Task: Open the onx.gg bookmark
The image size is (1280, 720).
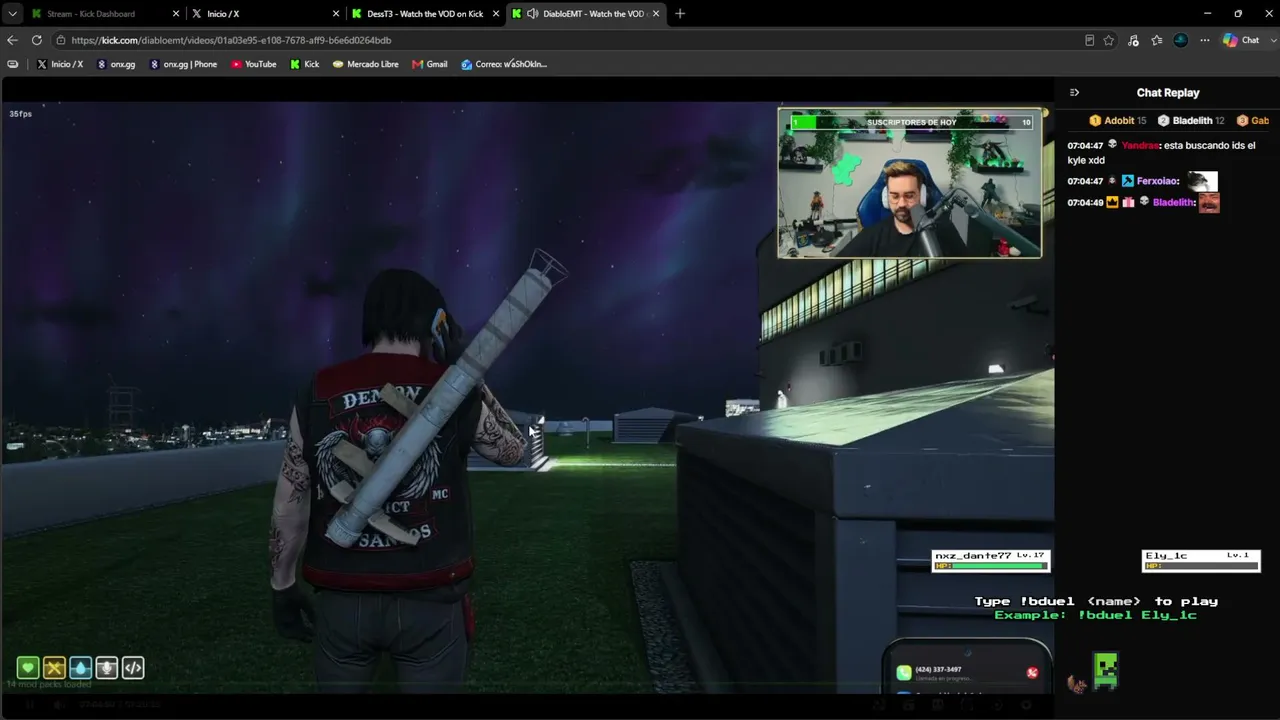Action: [116, 64]
